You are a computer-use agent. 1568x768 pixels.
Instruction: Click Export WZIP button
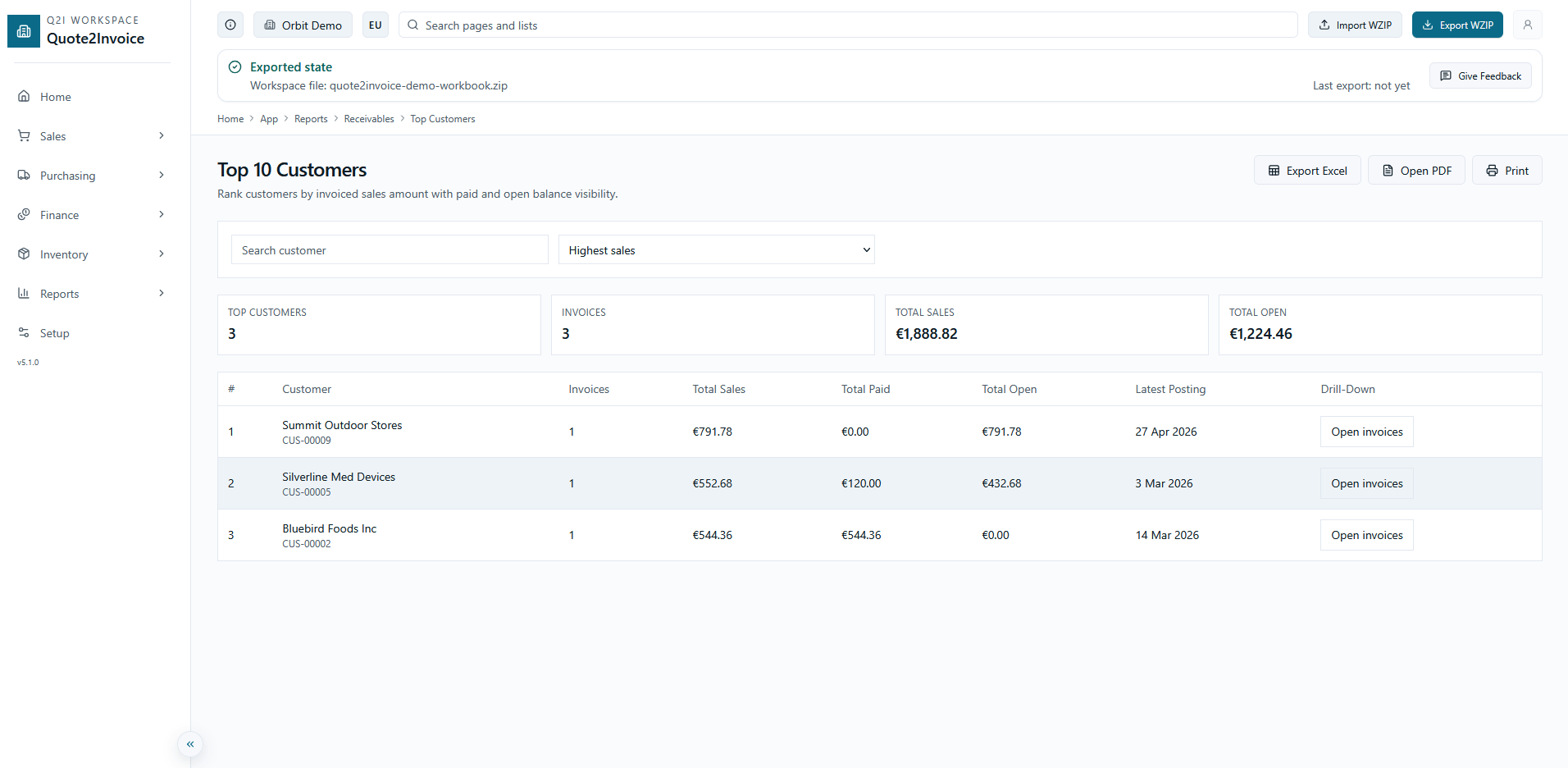click(x=1456, y=25)
